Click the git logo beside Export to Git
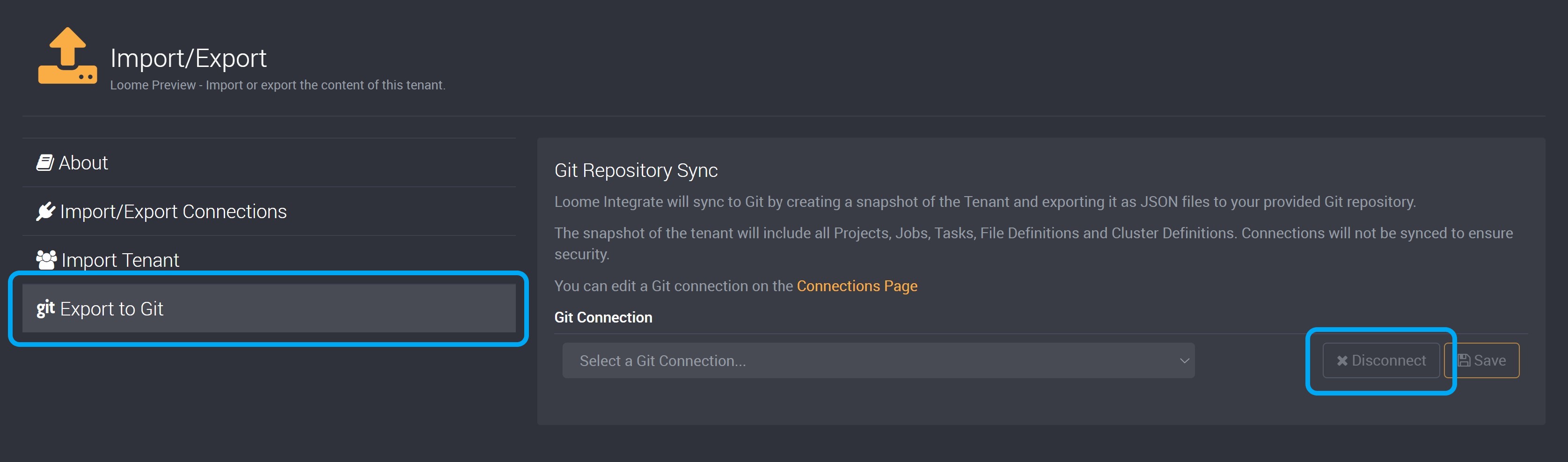The image size is (1568, 462). click(46, 308)
